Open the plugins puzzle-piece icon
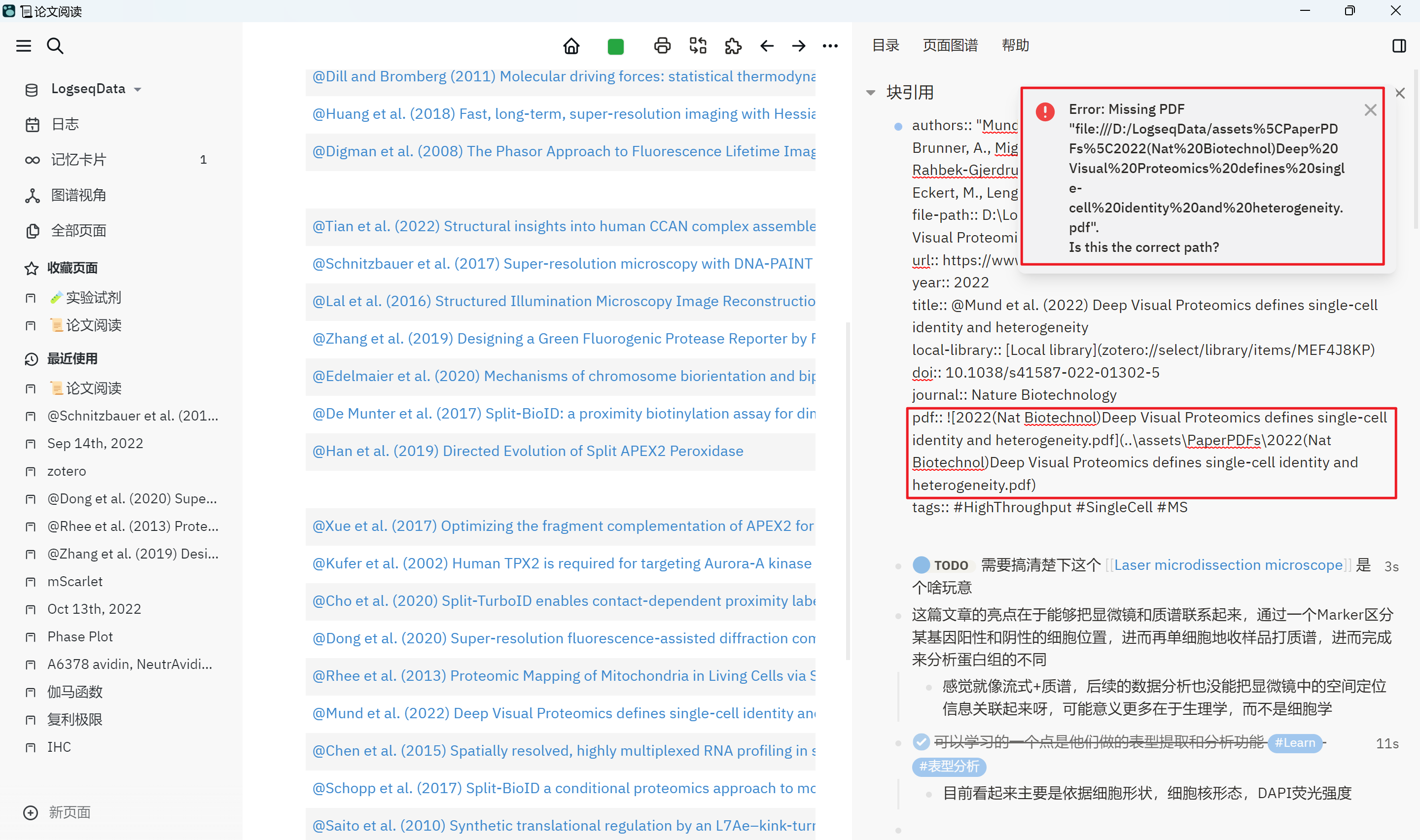 (x=732, y=46)
